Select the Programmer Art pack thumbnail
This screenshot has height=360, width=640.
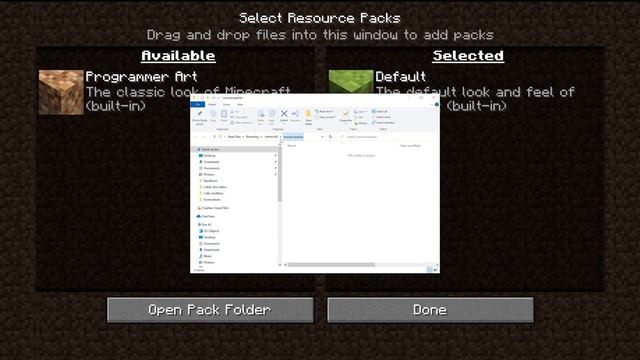click(61, 92)
